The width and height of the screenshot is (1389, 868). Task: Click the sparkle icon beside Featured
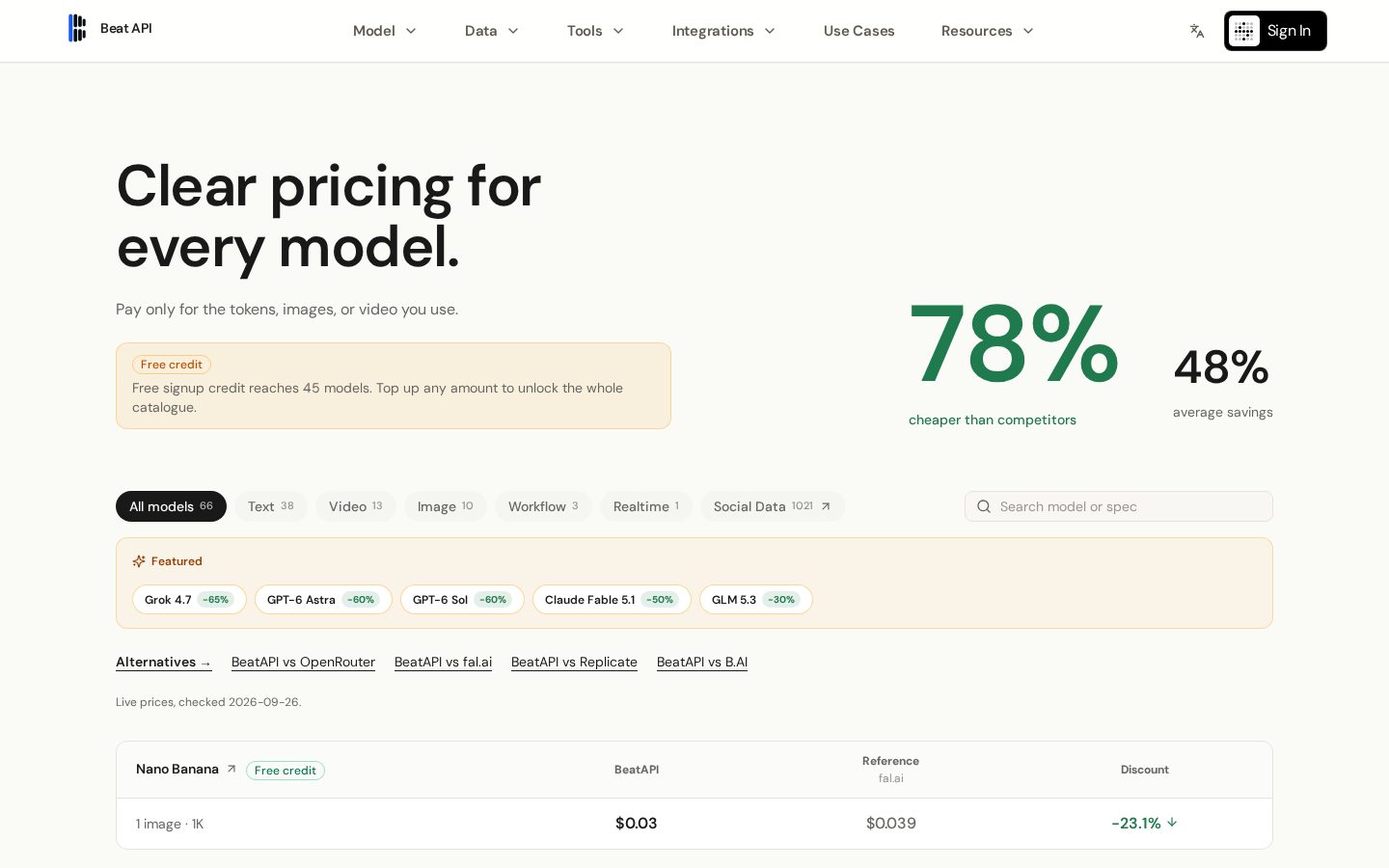[139, 561]
